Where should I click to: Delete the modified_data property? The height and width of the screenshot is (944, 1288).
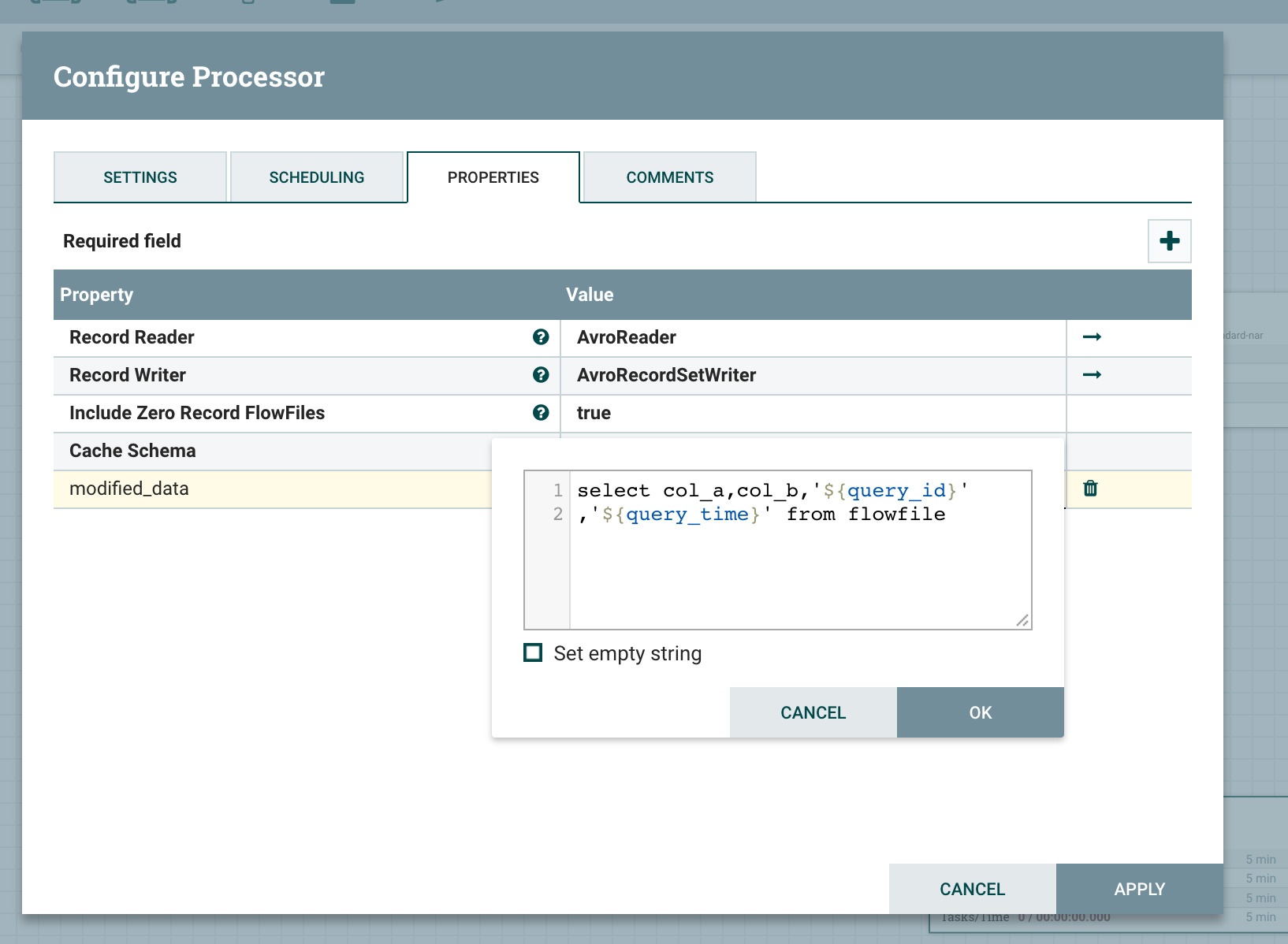click(x=1090, y=489)
